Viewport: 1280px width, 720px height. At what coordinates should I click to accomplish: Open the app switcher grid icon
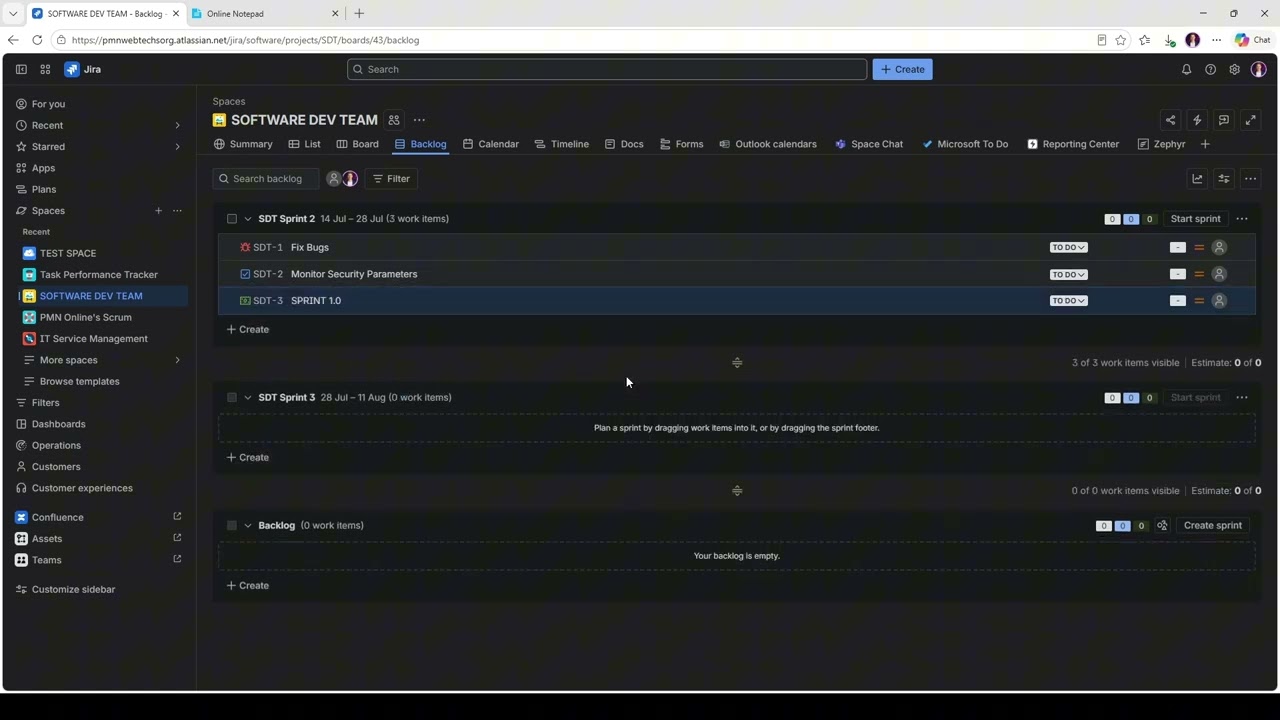tap(45, 69)
